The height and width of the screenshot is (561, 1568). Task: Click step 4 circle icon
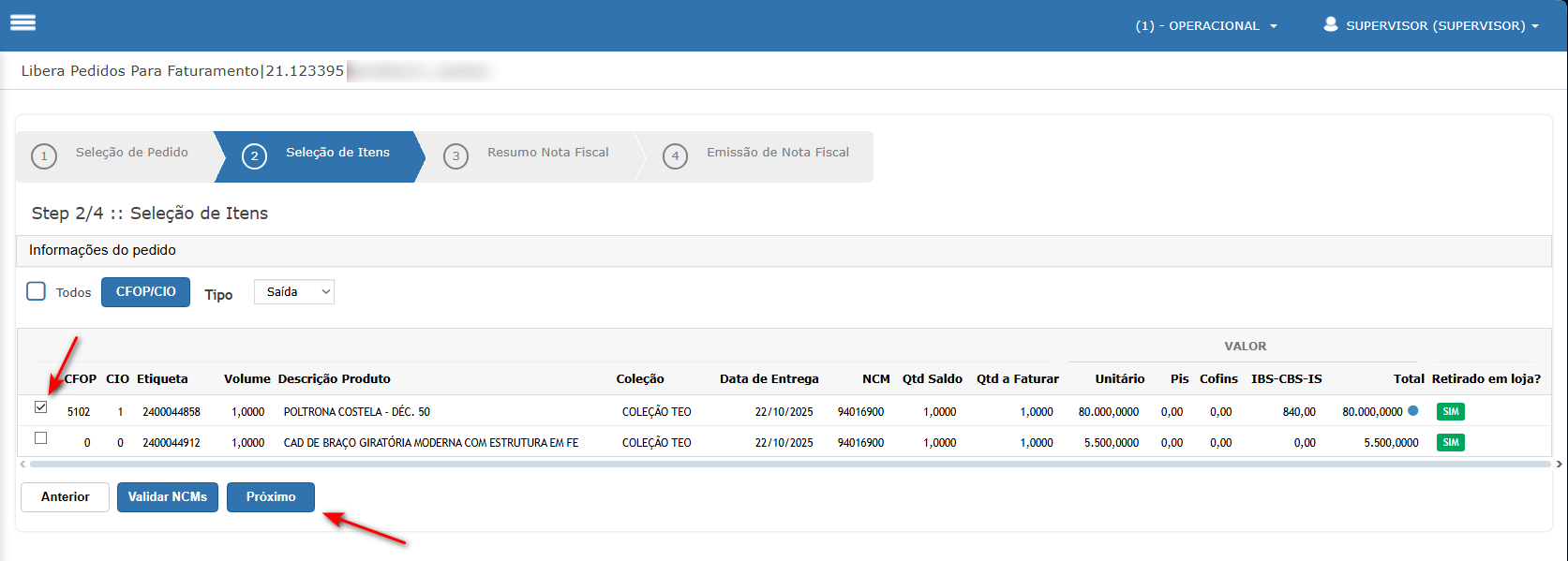(675, 156)
